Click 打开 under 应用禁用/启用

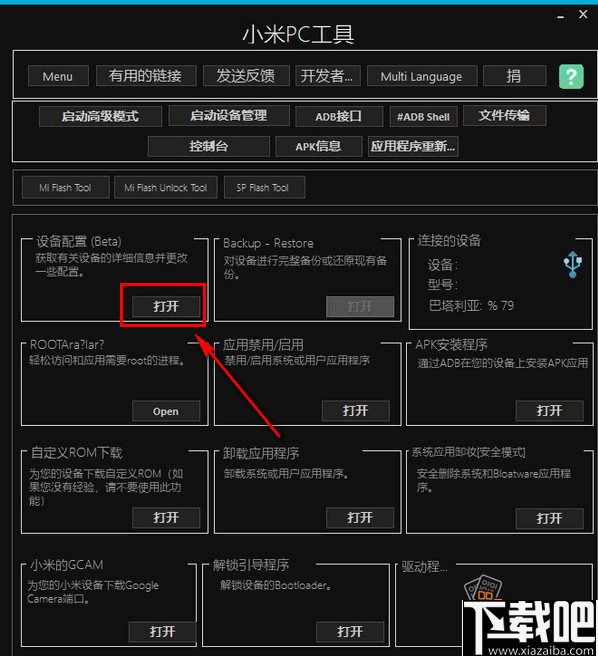(356, 411)
